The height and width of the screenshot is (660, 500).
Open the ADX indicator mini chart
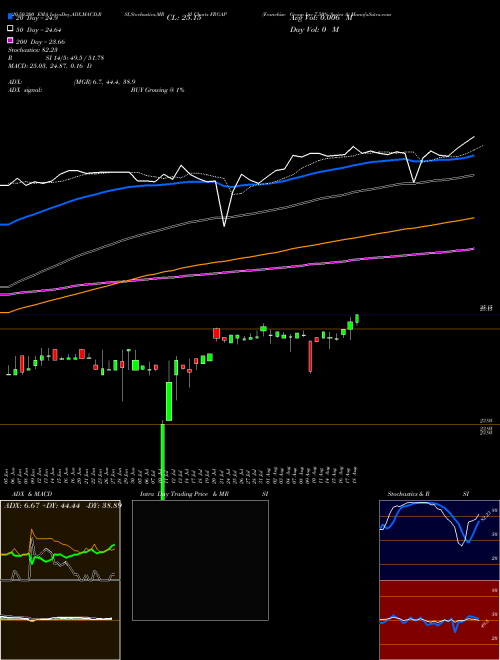(60, 540)
